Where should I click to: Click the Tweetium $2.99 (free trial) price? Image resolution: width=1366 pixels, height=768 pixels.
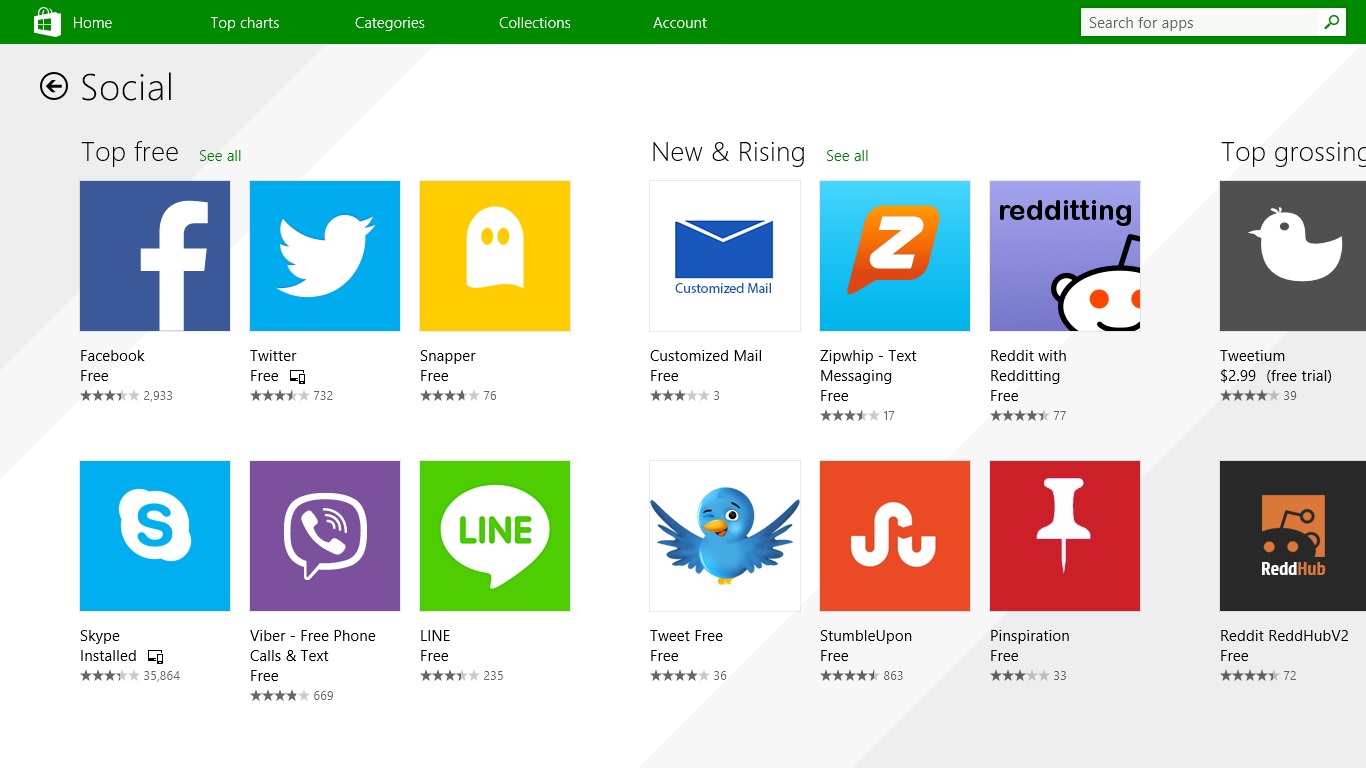tap(1276, 376)
